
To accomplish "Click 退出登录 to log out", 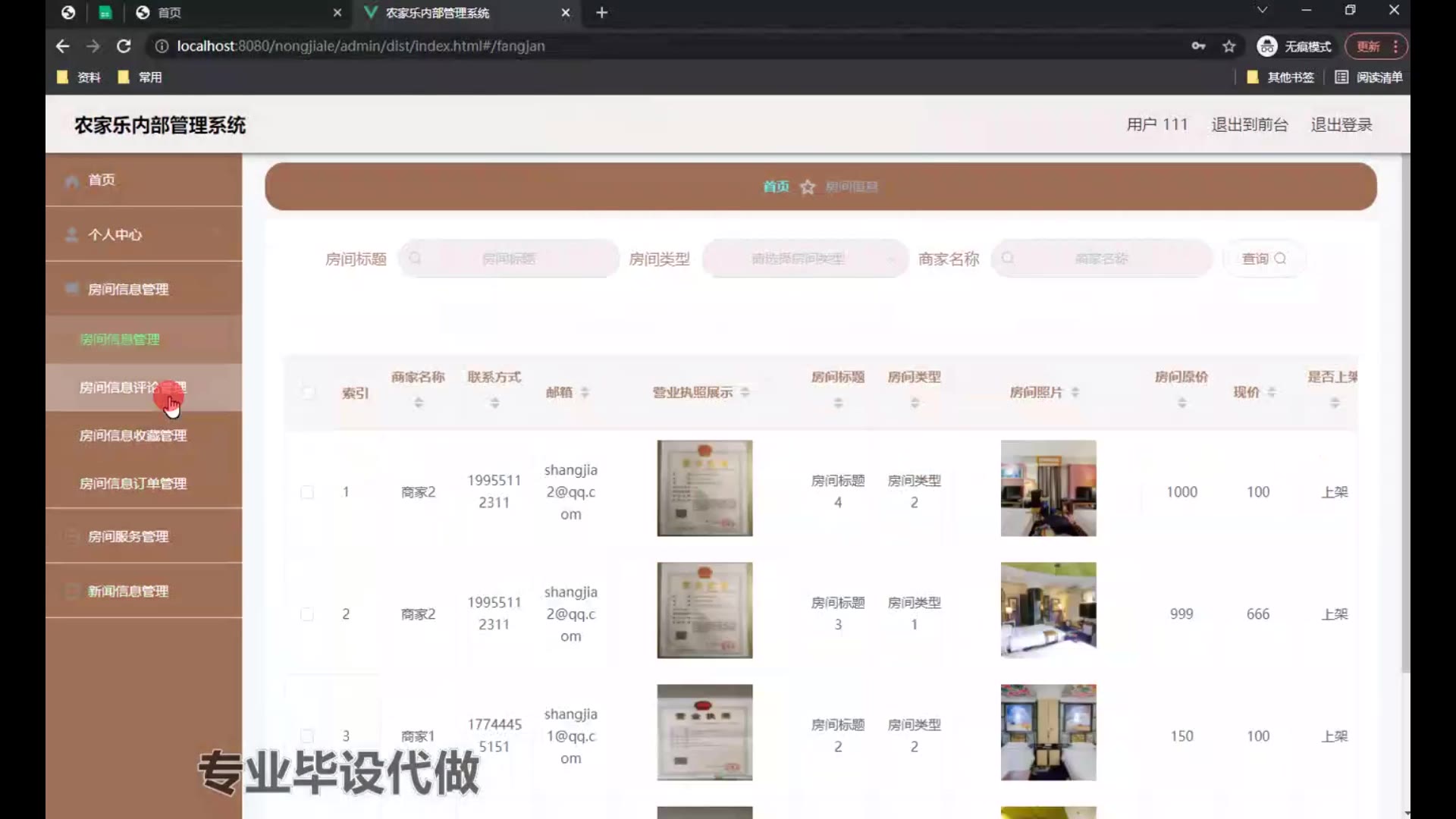I will click(1341, 124).
